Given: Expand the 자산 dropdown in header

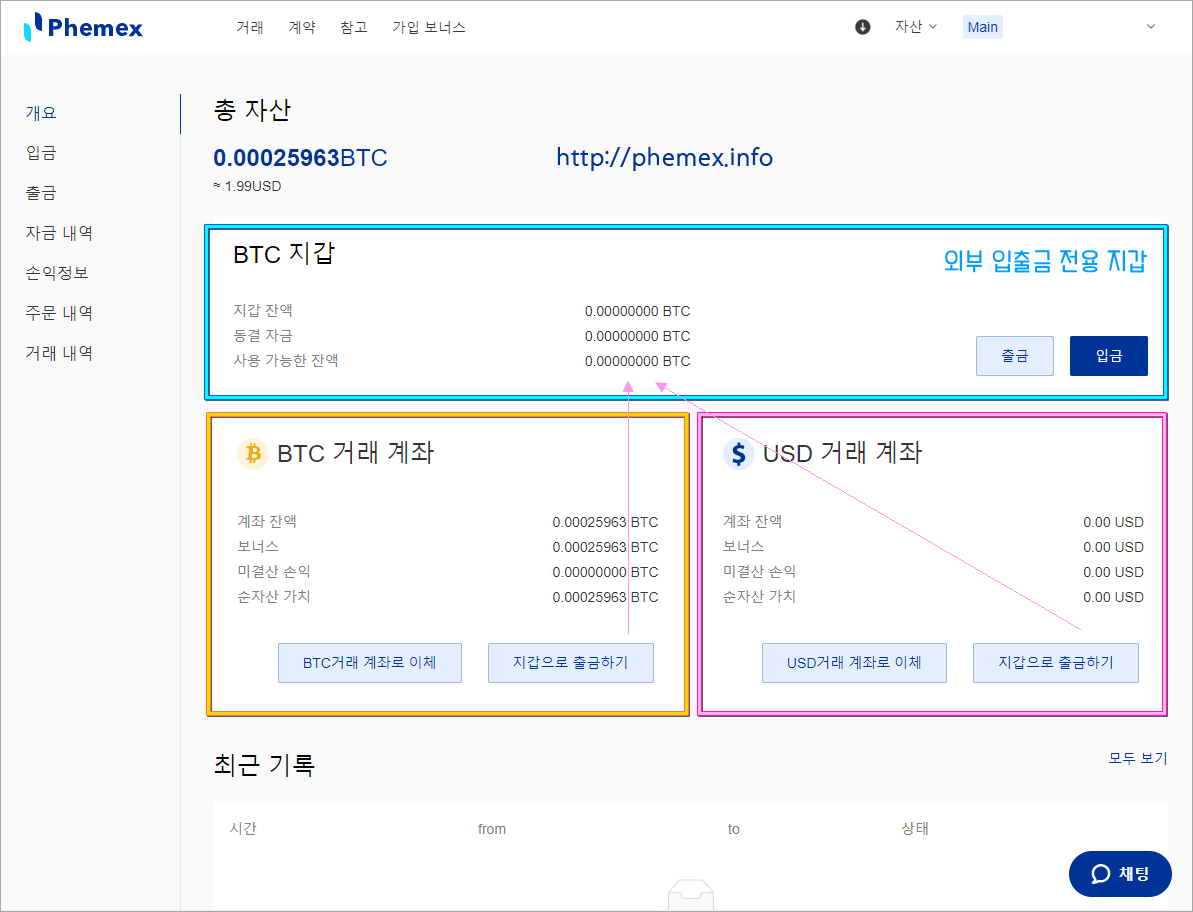Looking at the screenshot, I should tap(915, 27).
